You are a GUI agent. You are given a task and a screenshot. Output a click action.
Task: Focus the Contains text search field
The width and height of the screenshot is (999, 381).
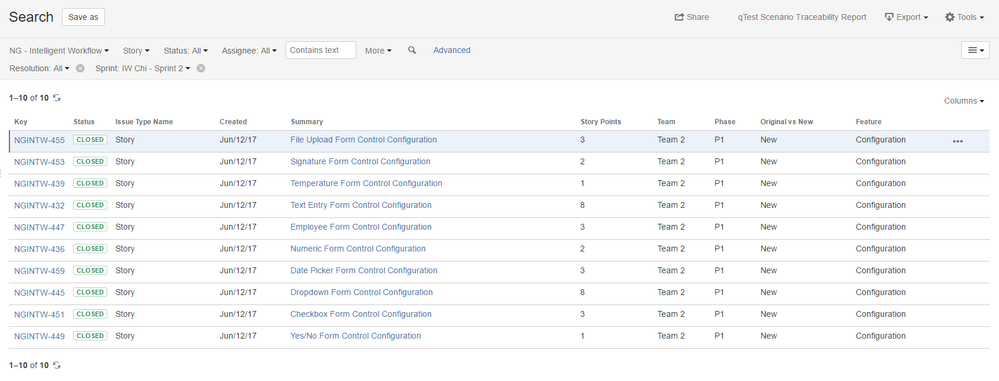pyautogui.click(x=320, y=50)
